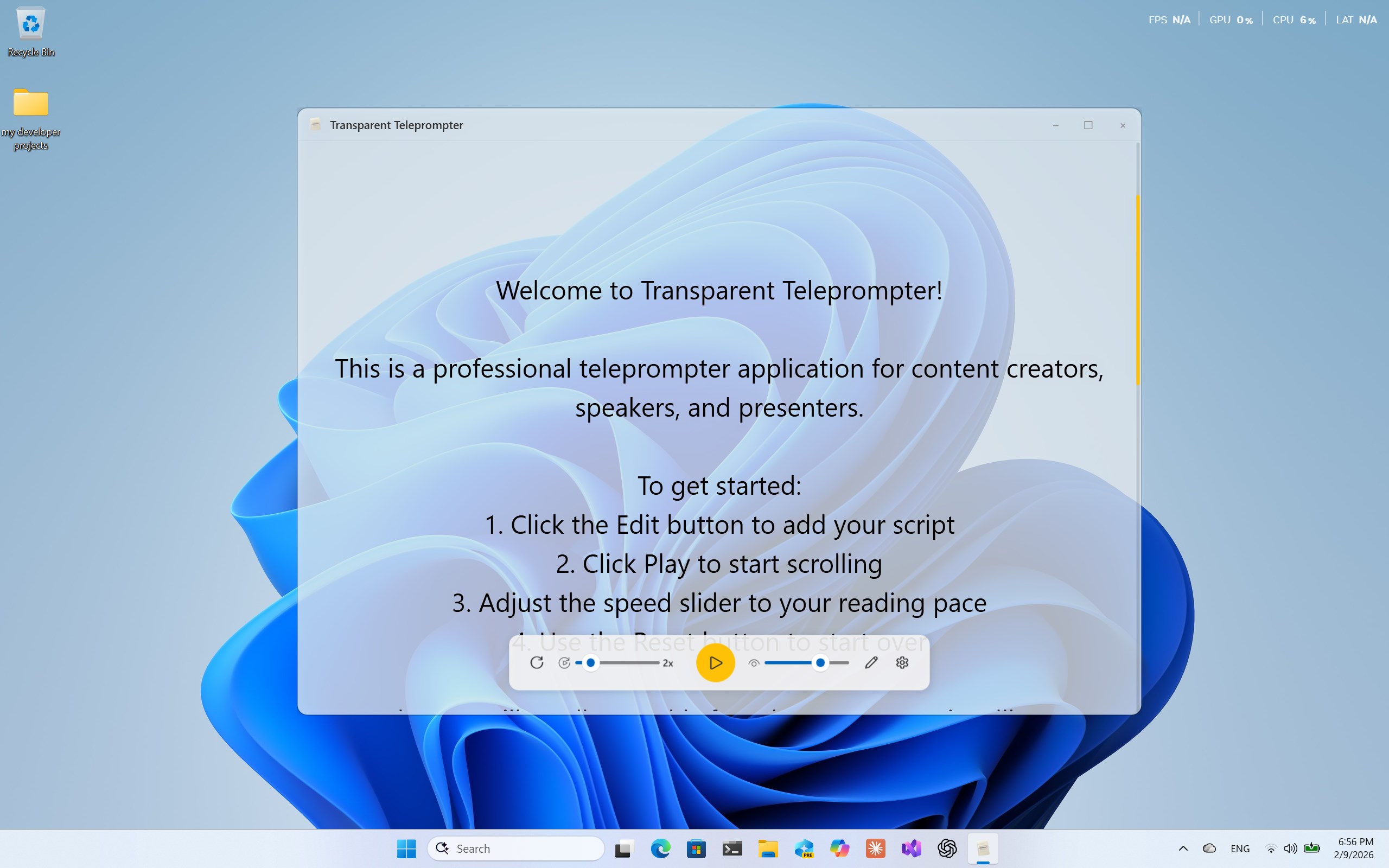The width and height of the screenshot is (1389, 868).
Task: Open File Explorer from the taskbar
Action: point(768,848)
